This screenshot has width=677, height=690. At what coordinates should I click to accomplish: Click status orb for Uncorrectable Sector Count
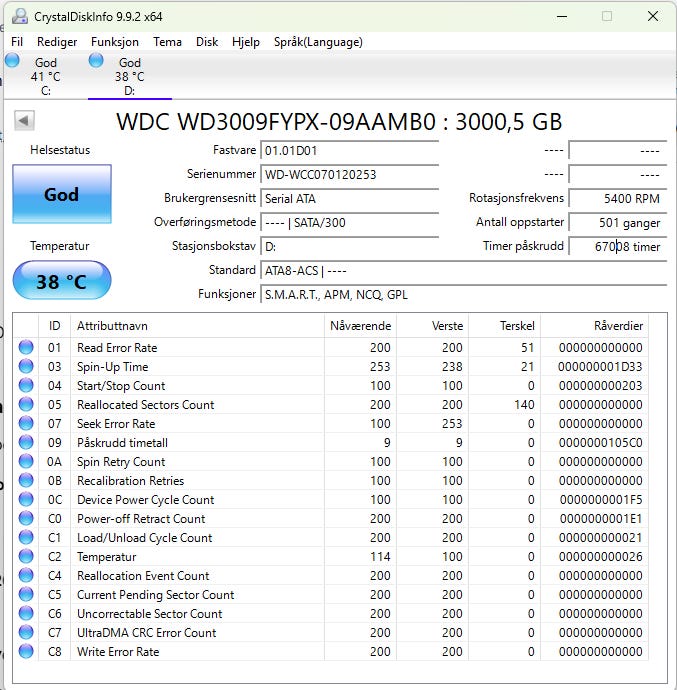[26, 613]
